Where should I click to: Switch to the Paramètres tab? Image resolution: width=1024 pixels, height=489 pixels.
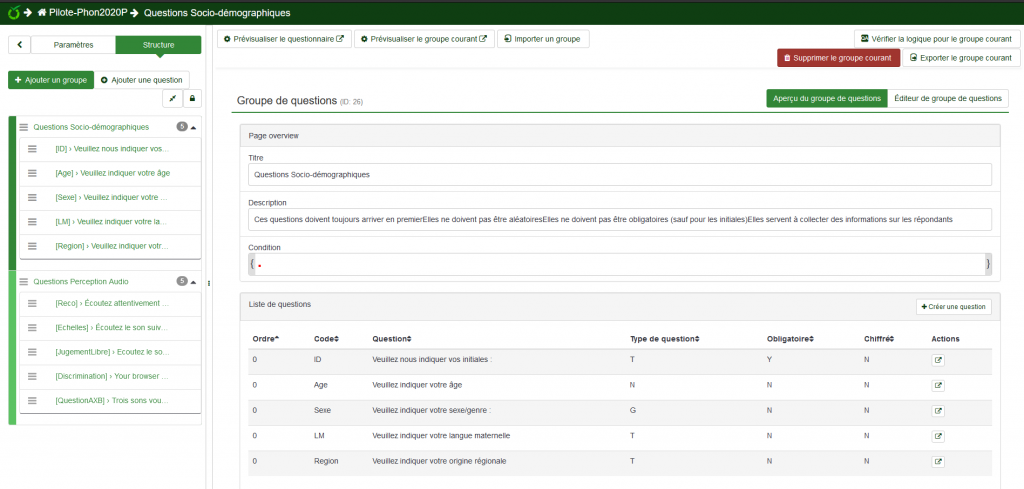pos(73,45)
